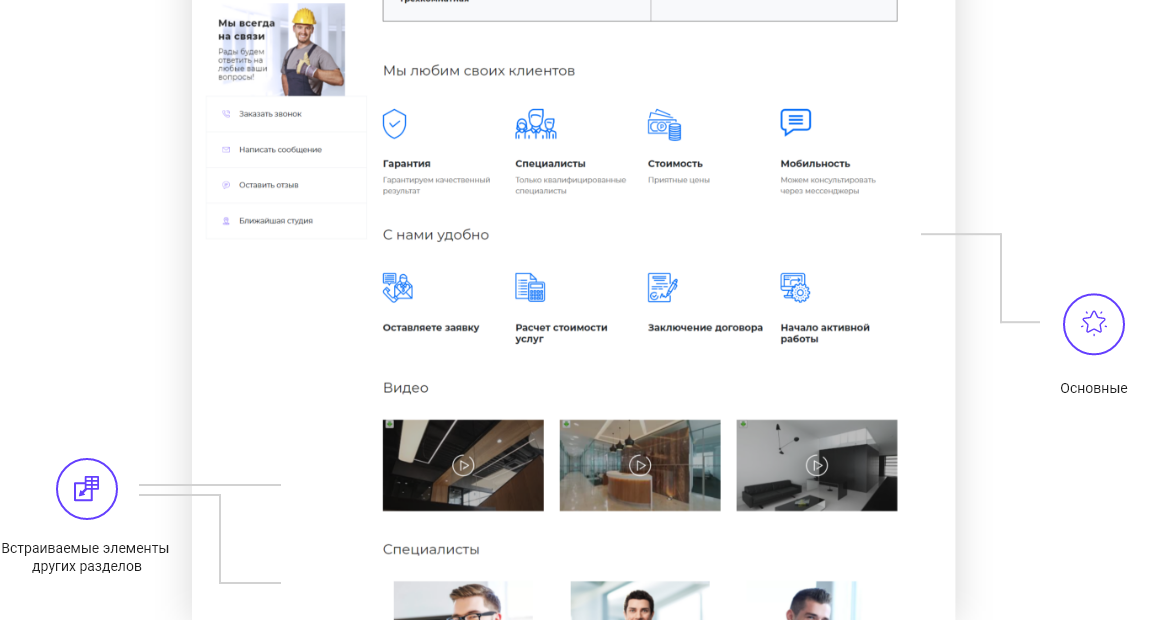
Task: Click the text Приятные цены
Action: tap(679, 180)
